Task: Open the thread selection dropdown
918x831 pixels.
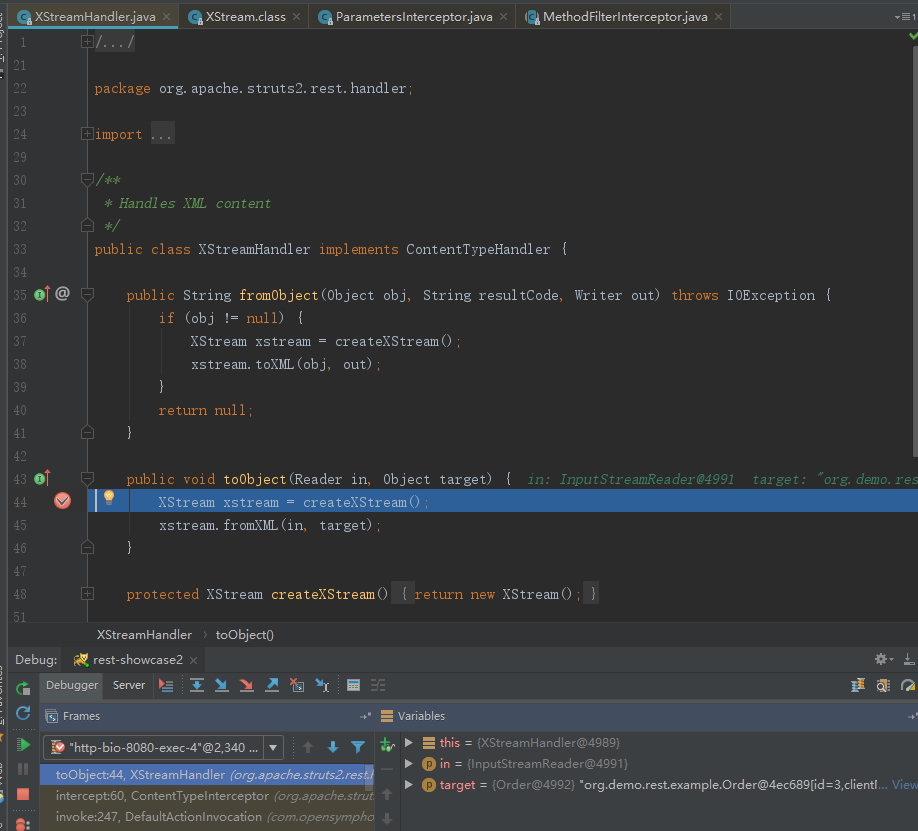Action: pyautogui.click(x=274, y=747)
